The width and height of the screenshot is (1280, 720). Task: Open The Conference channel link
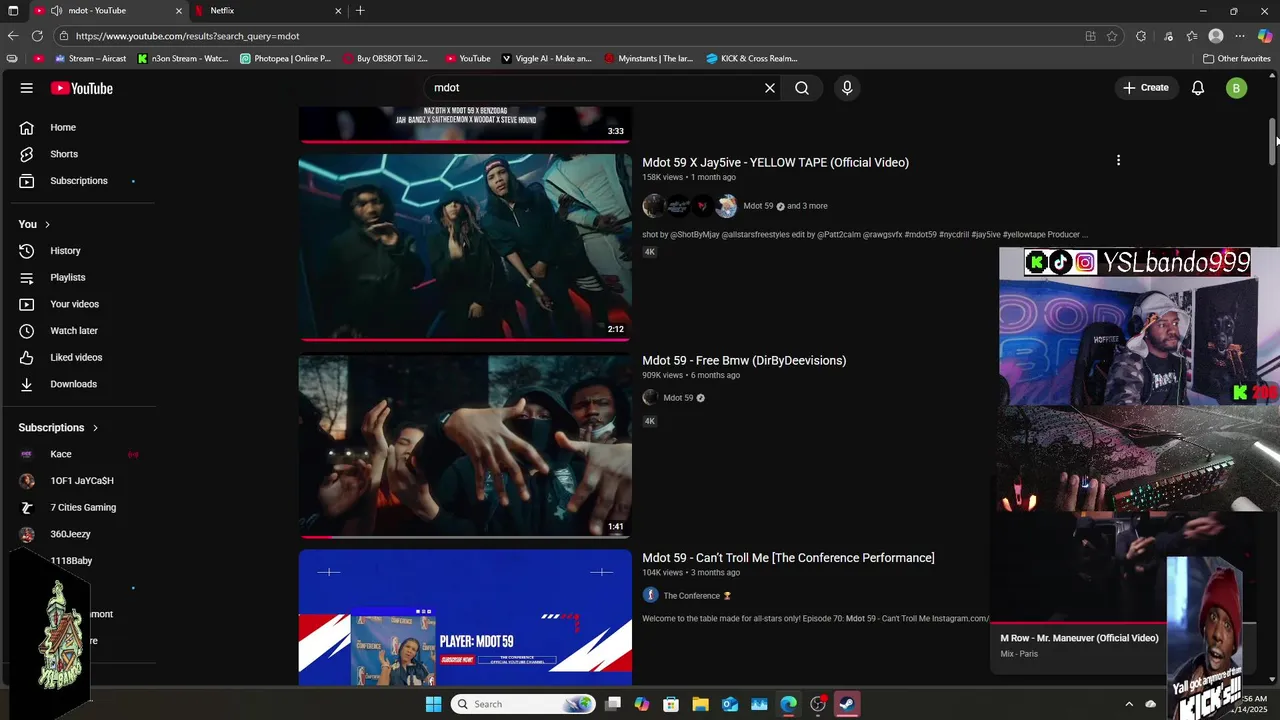point(692,596)
